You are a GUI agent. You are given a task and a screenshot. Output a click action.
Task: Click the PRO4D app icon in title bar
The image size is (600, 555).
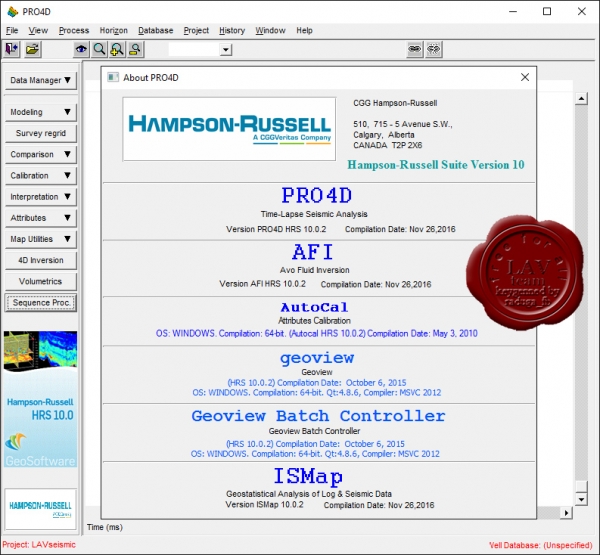(x=12, y=12)
